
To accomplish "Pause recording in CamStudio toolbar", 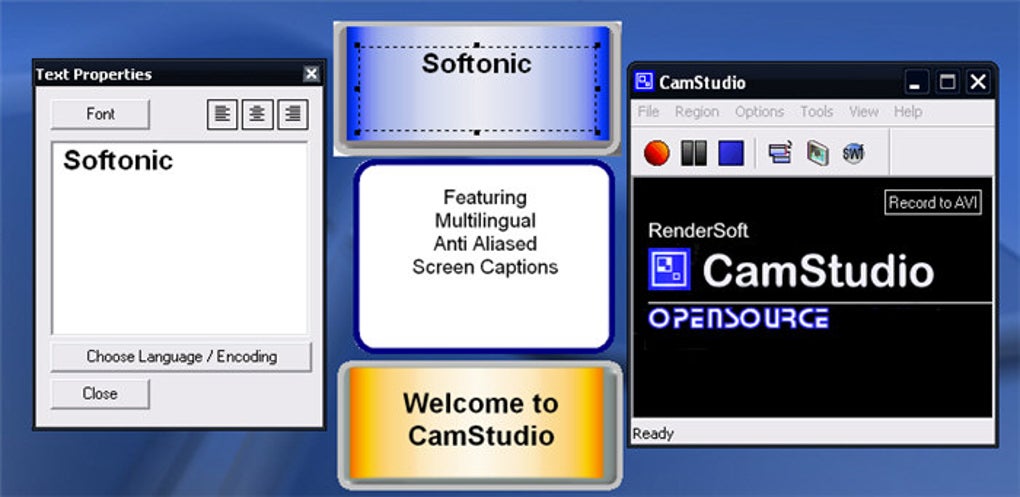I will point(693,154).
